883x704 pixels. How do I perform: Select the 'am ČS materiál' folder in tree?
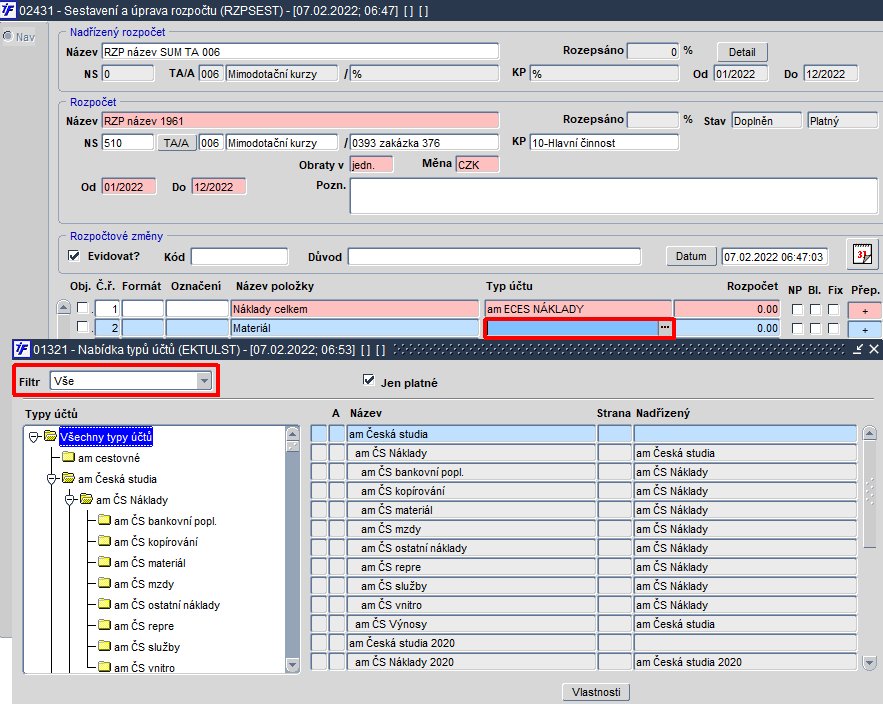(x=150, y=563)
